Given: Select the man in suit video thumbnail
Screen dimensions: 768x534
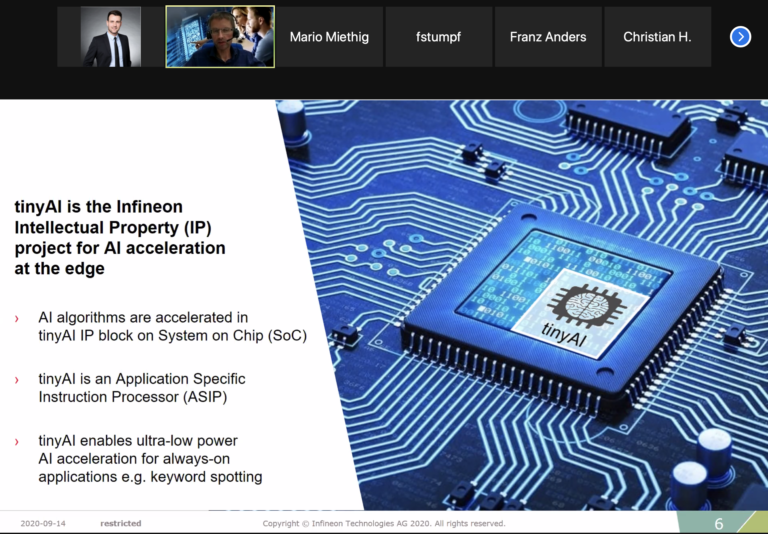Looking at the screenshot, I should 111,37.
